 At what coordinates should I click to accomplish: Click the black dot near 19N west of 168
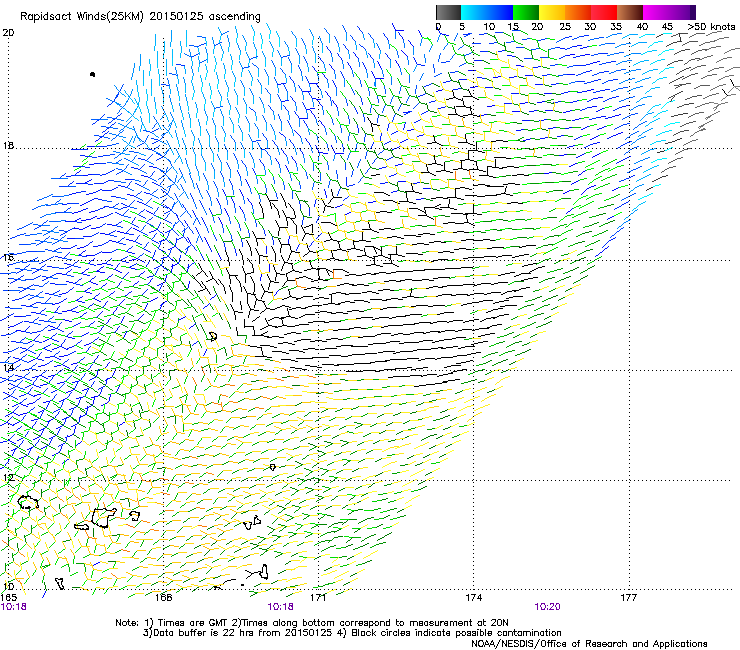(x=92, y=74)
